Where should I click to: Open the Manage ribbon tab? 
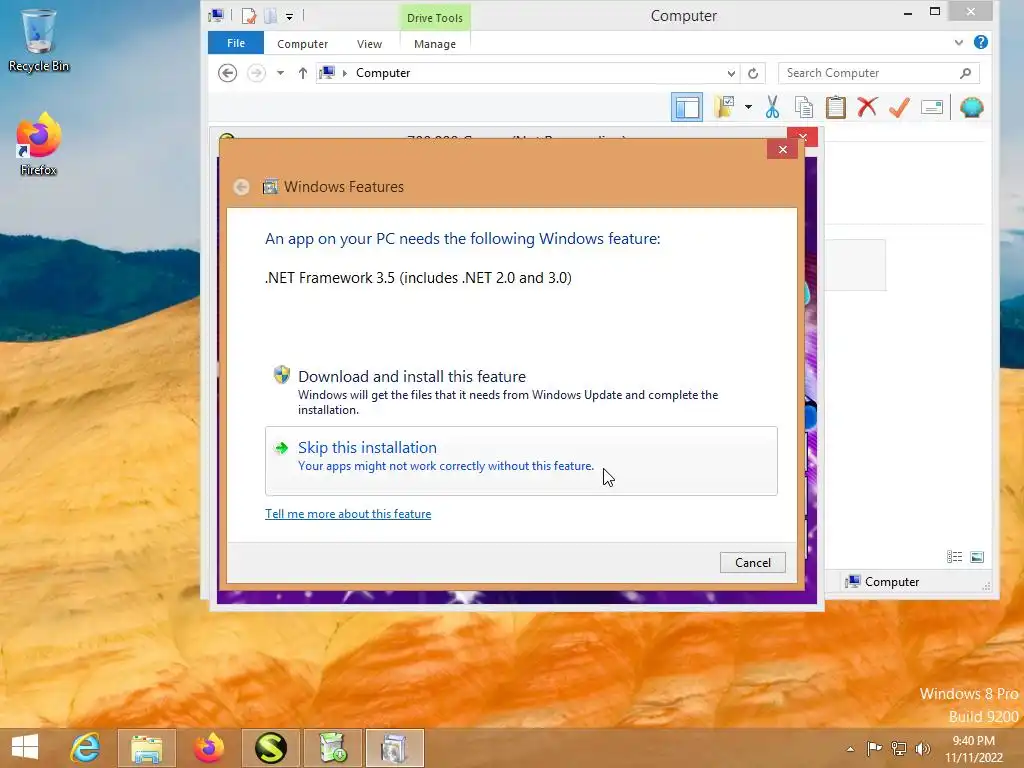[x=435, y=44]
